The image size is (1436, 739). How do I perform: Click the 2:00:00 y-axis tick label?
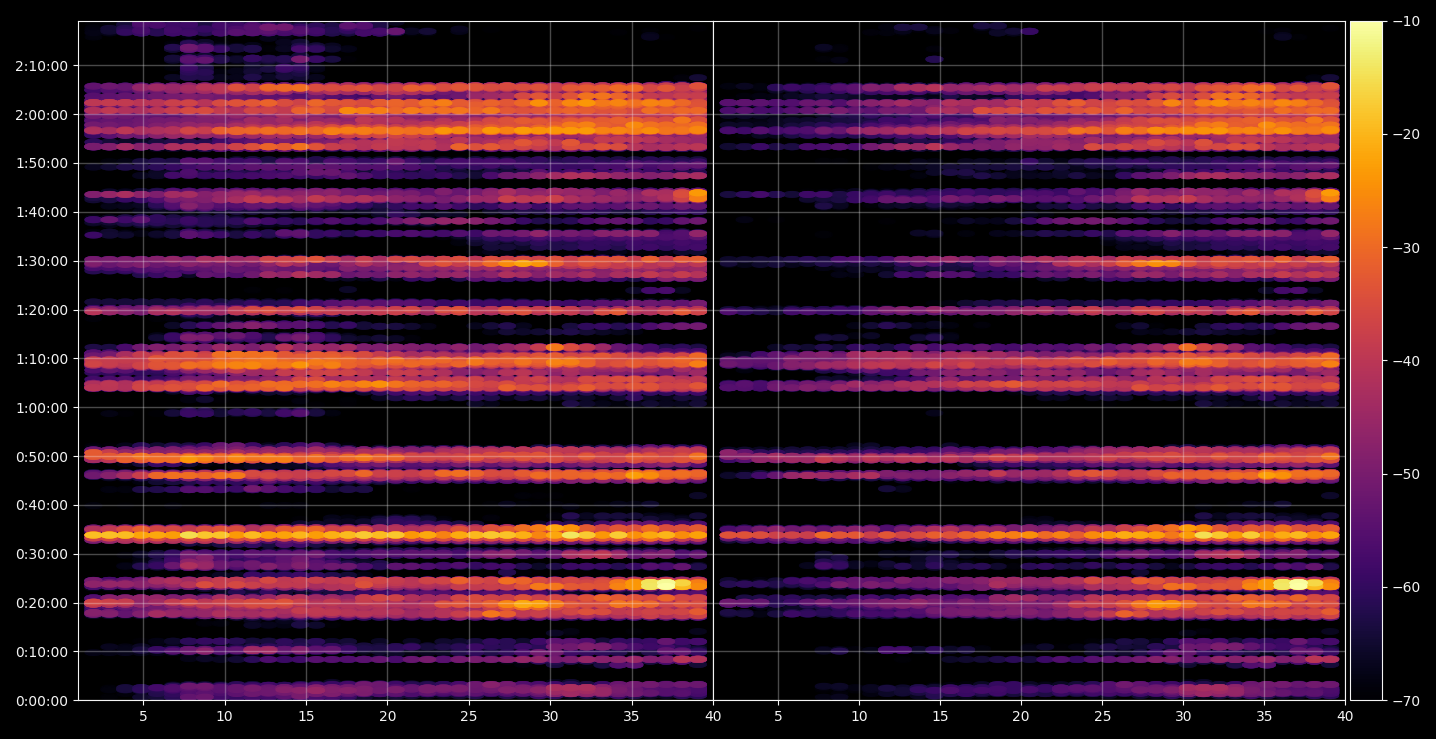click(x=43, y=114)
